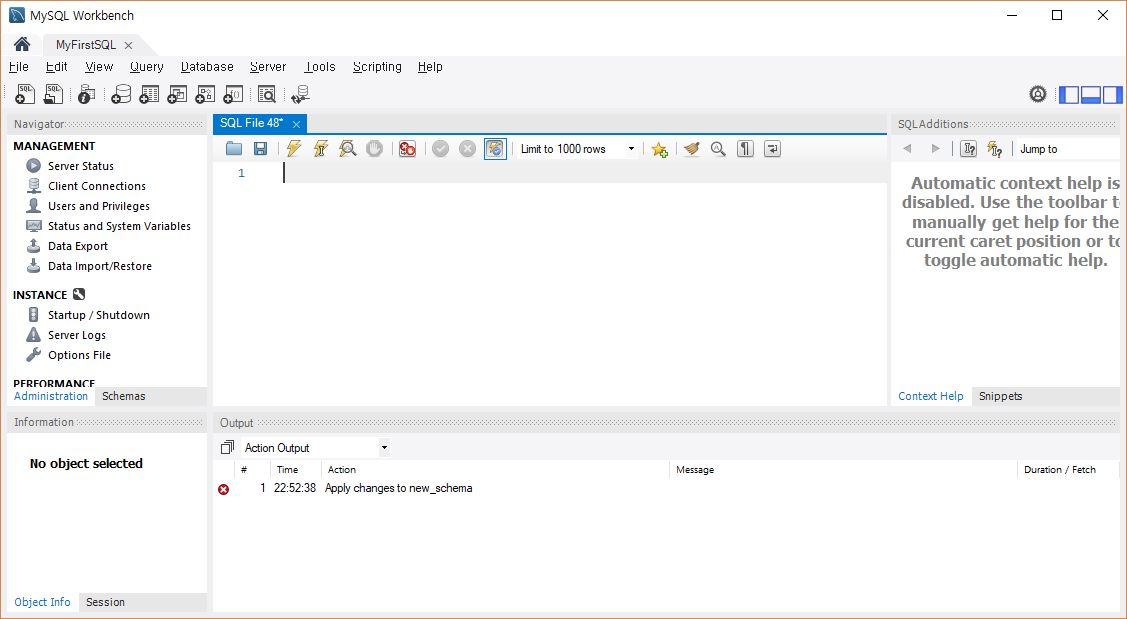Create a new function toolbar icon
This screenshot has width=1127, height=619.
point(233,93)
